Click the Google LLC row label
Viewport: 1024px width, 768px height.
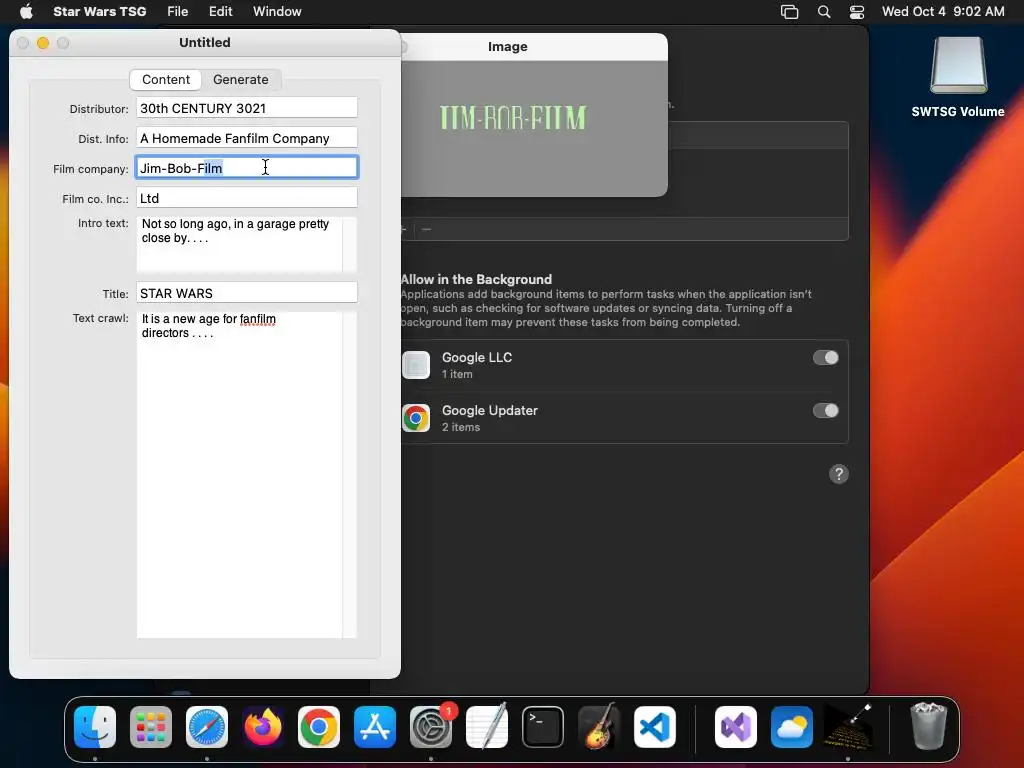point(477,358)
